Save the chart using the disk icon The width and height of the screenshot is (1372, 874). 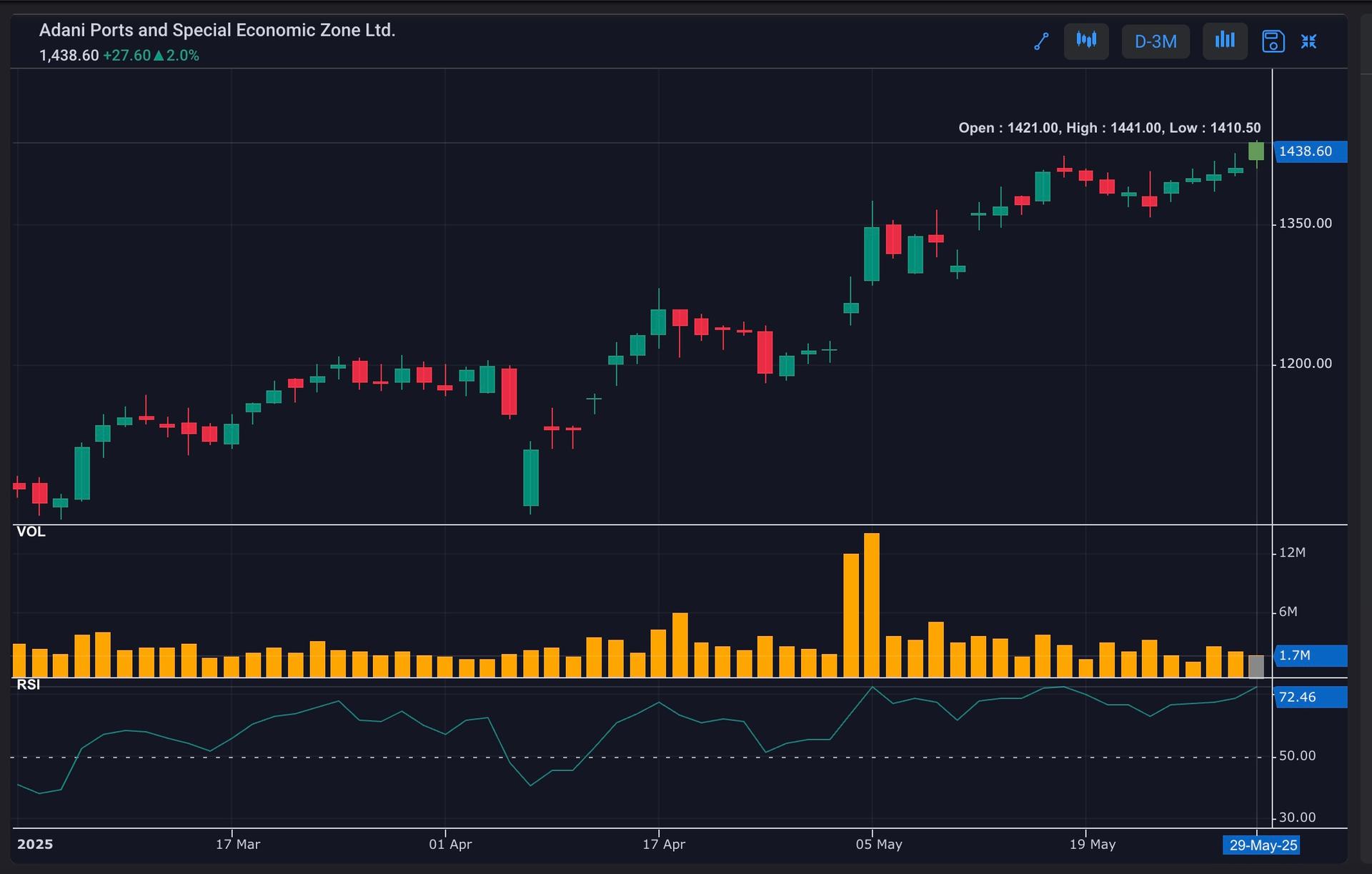[x=1273, y=41]
